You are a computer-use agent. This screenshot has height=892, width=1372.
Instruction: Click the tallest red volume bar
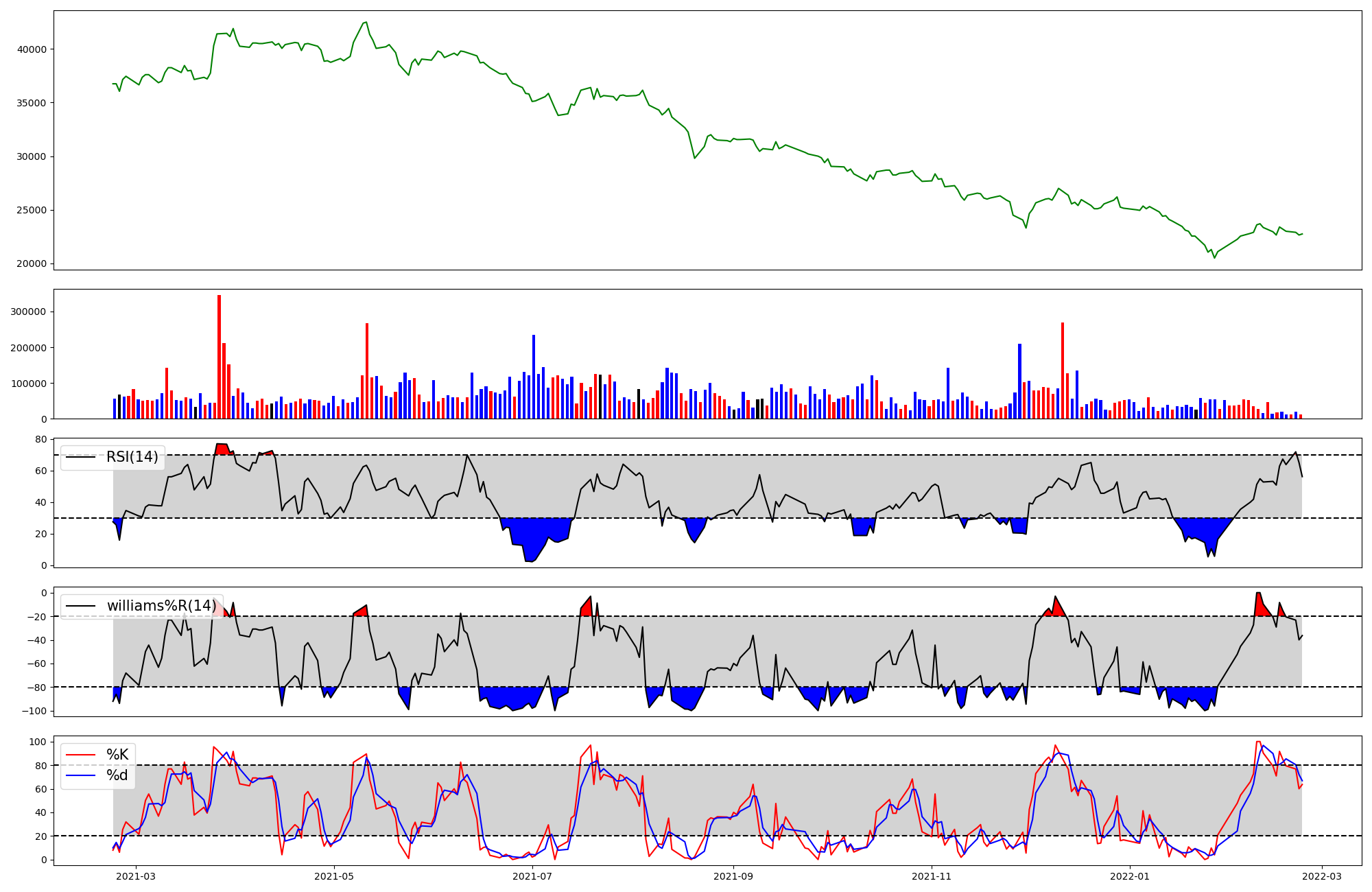[219, 357]
